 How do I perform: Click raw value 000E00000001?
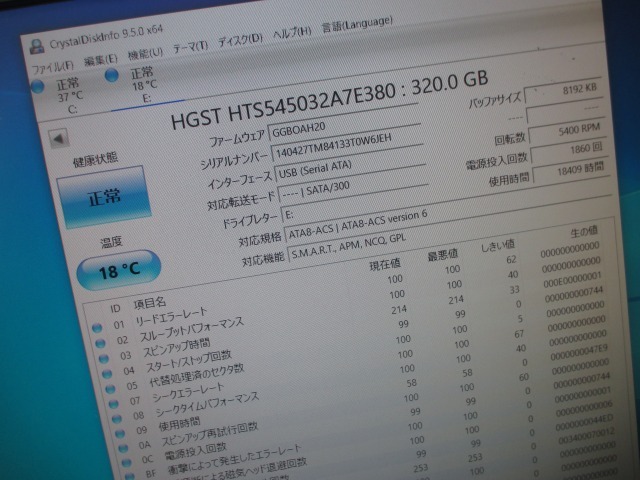[572, 280]
